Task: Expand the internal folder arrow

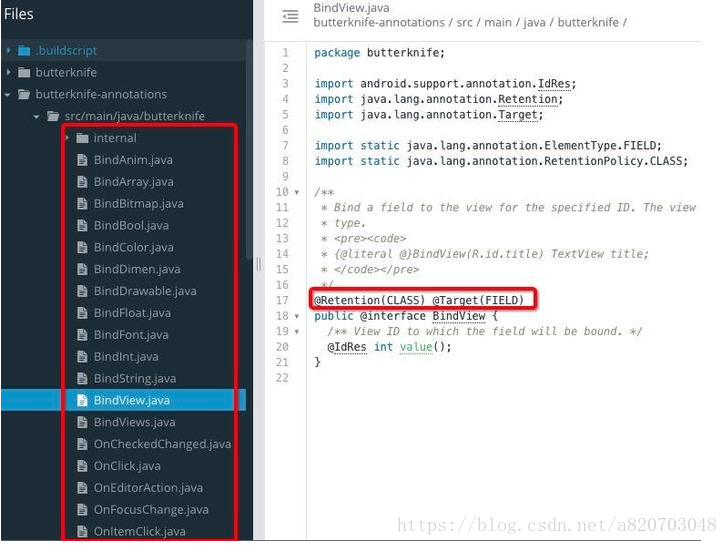Action: (67, 138)
